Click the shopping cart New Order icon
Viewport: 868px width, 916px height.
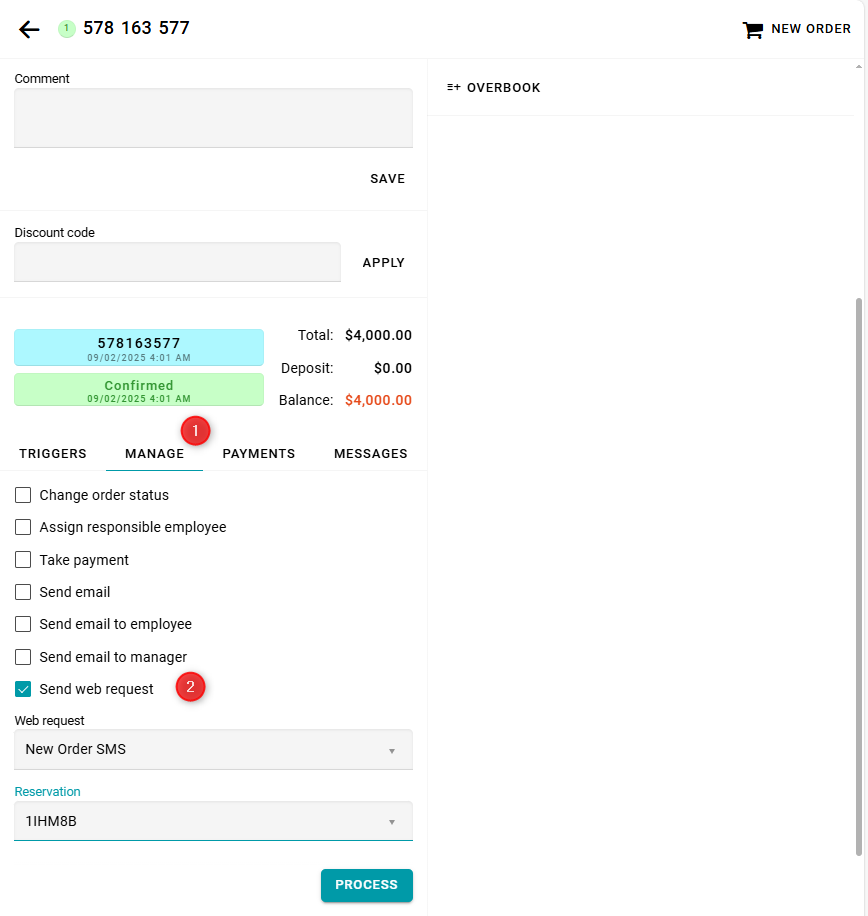(752, 30)
